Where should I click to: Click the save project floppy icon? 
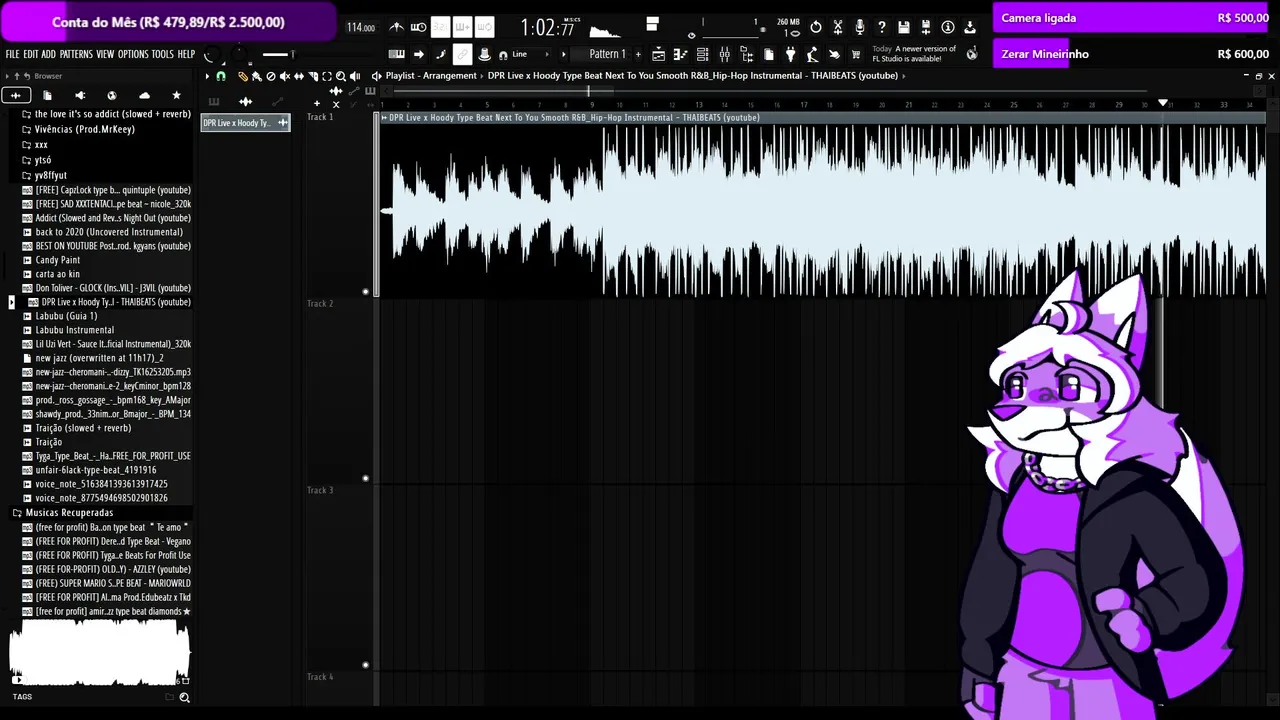[x=904, y=27]
